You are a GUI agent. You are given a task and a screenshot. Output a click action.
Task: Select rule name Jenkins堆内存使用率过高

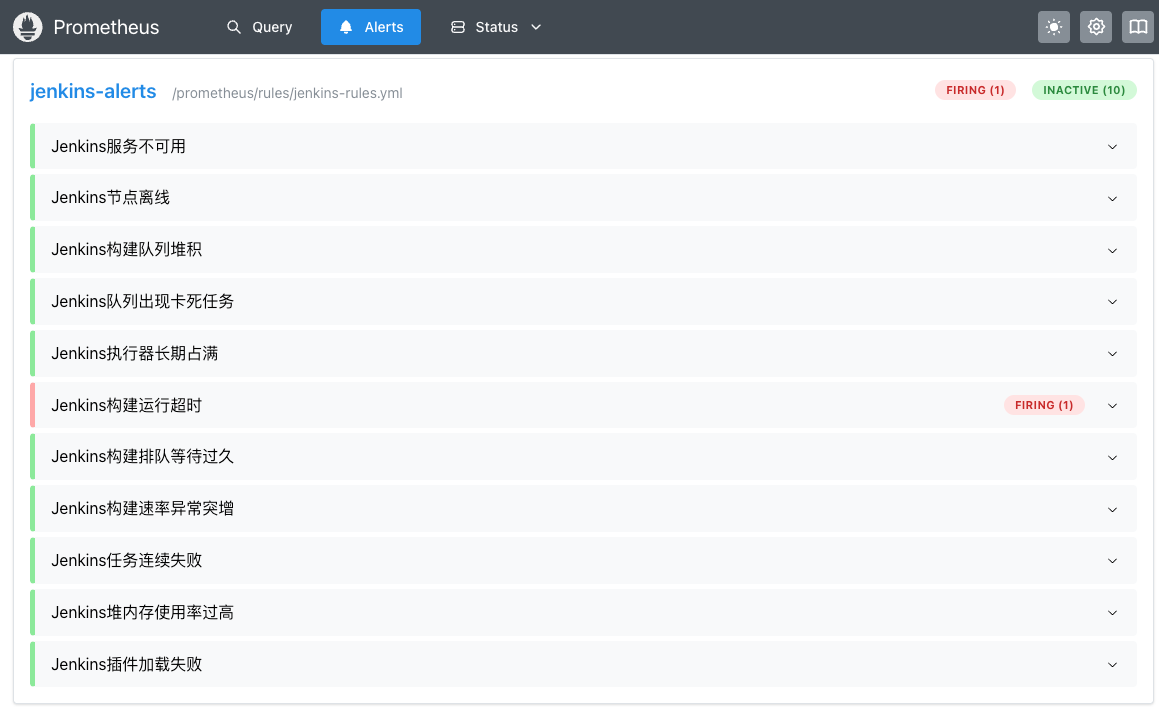[142, 612]
